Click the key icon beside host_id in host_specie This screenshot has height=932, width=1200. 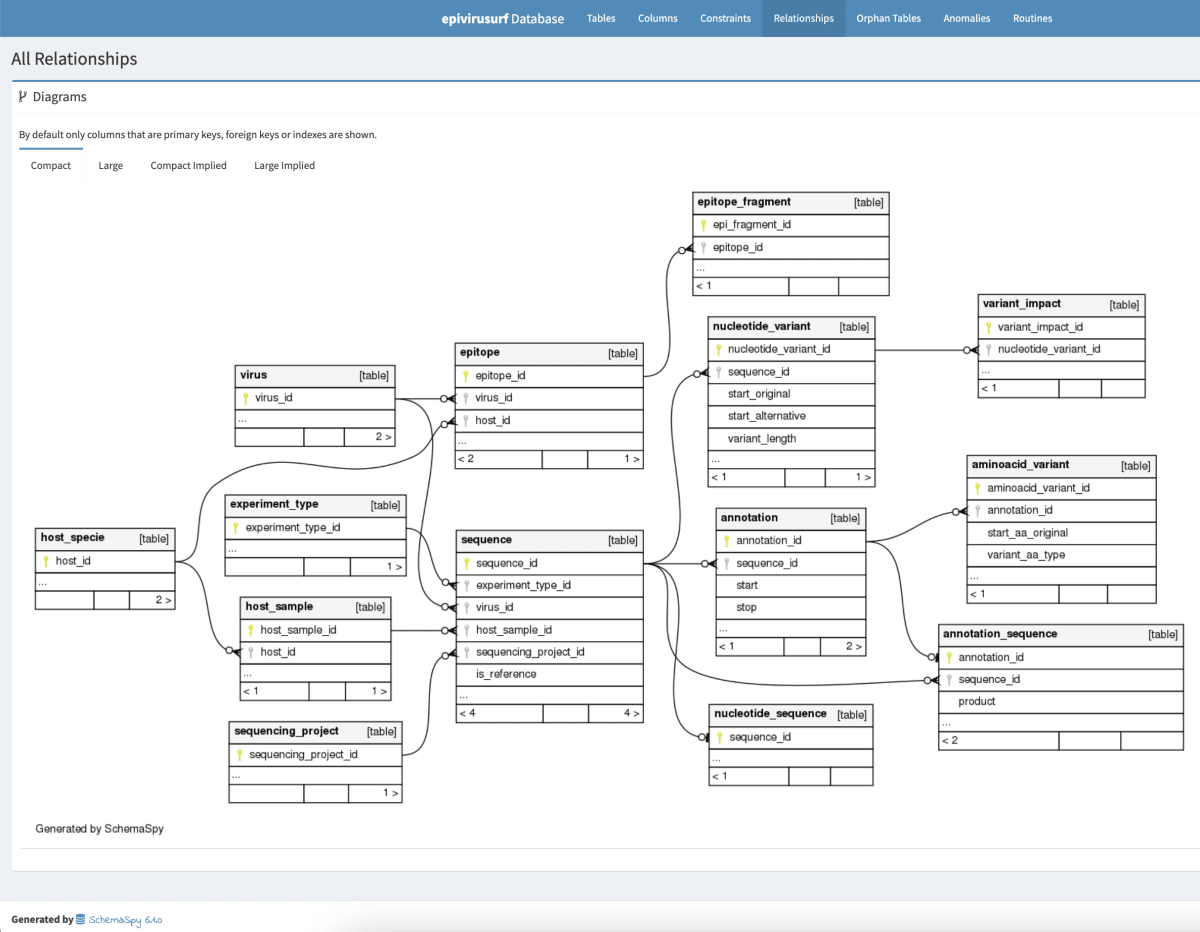click(45, 561)
